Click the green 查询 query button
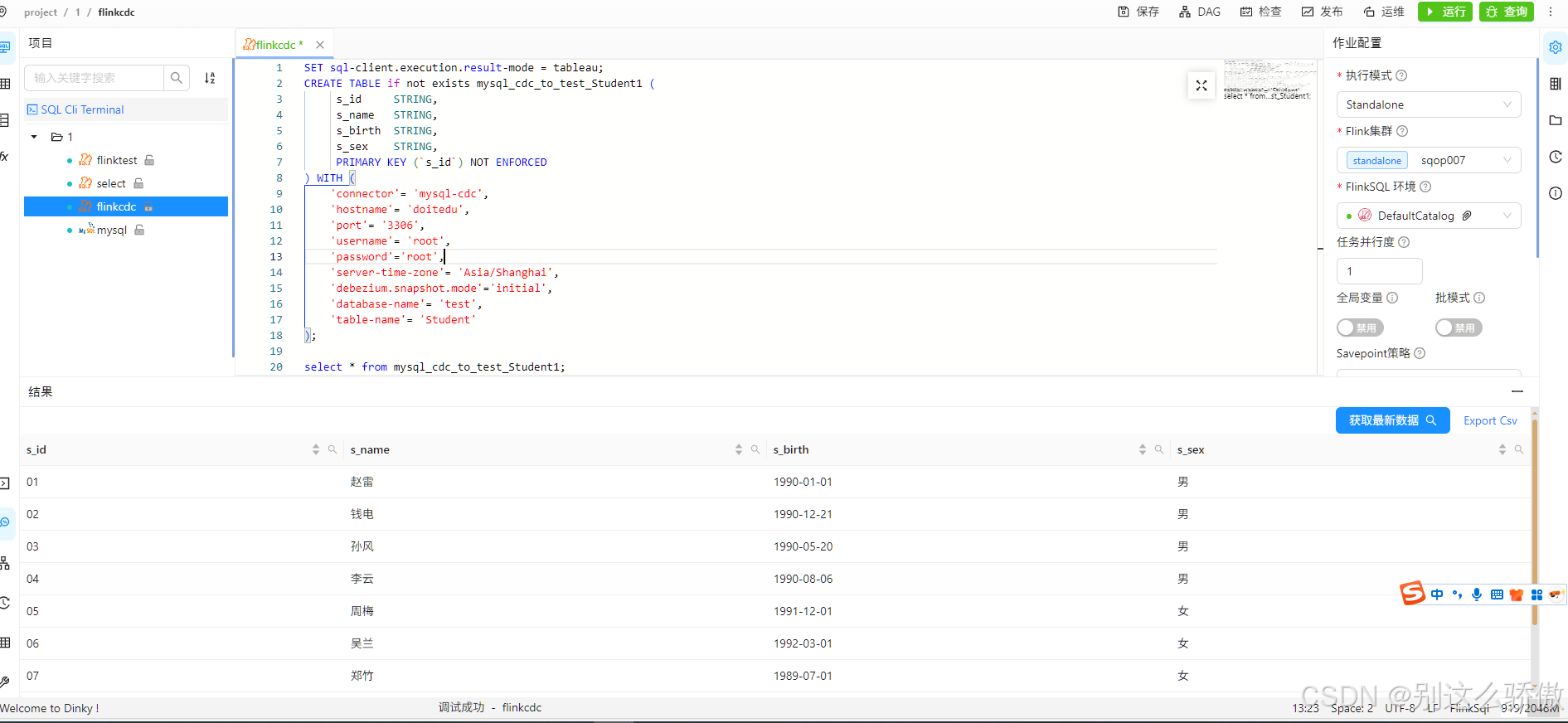The image size is (1568, 723). pos(1507,12)
